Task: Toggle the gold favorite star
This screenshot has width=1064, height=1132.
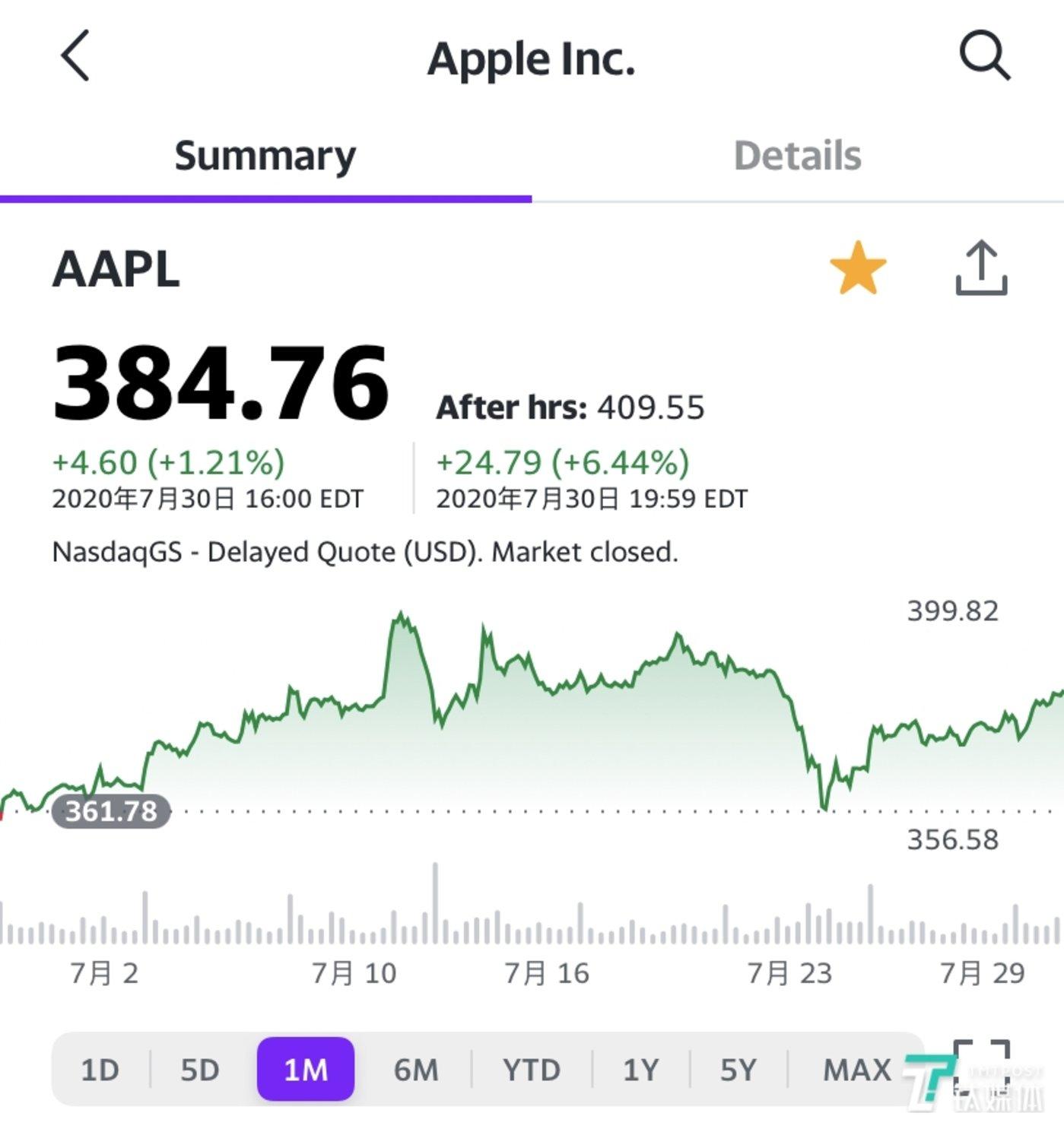Action: click(858, 268)
